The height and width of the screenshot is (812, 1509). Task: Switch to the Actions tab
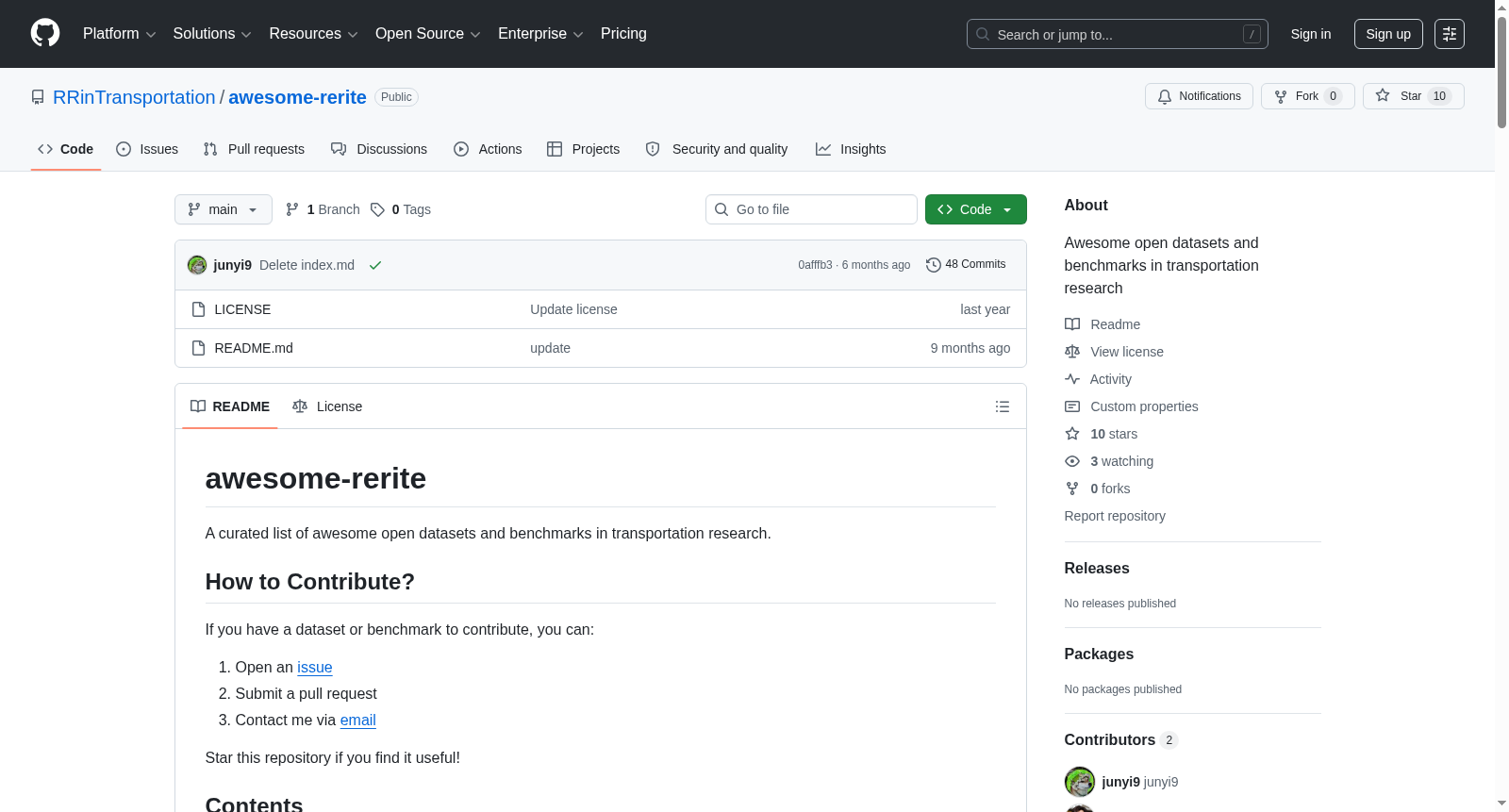pyautogui.click(x=488, y=149)
